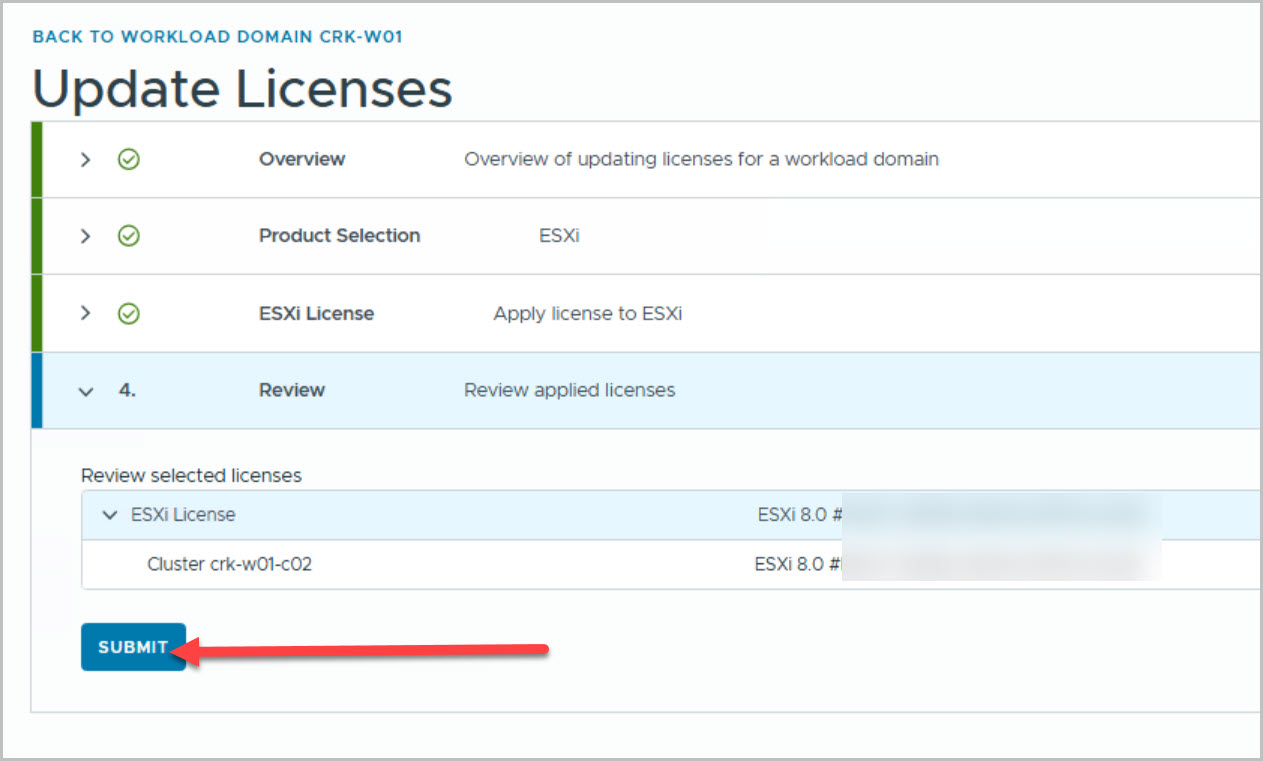The image size is (1263, 761).
Task: Select the Cluster crk-w01-c02 row
Action: [229, 564]
